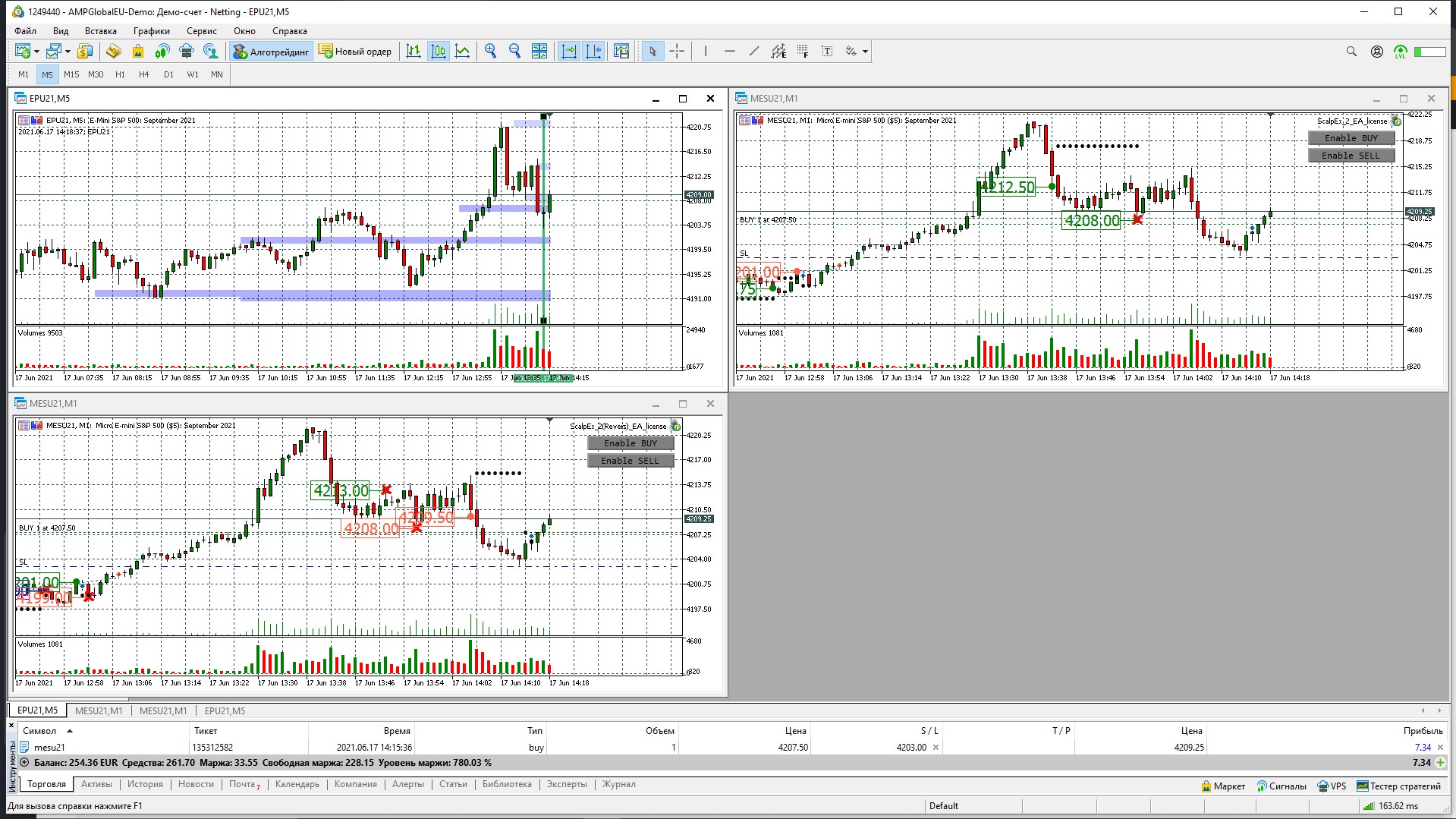
Task: Toggle the Алготрейдинг algo trading button
Action: (272, 51)
